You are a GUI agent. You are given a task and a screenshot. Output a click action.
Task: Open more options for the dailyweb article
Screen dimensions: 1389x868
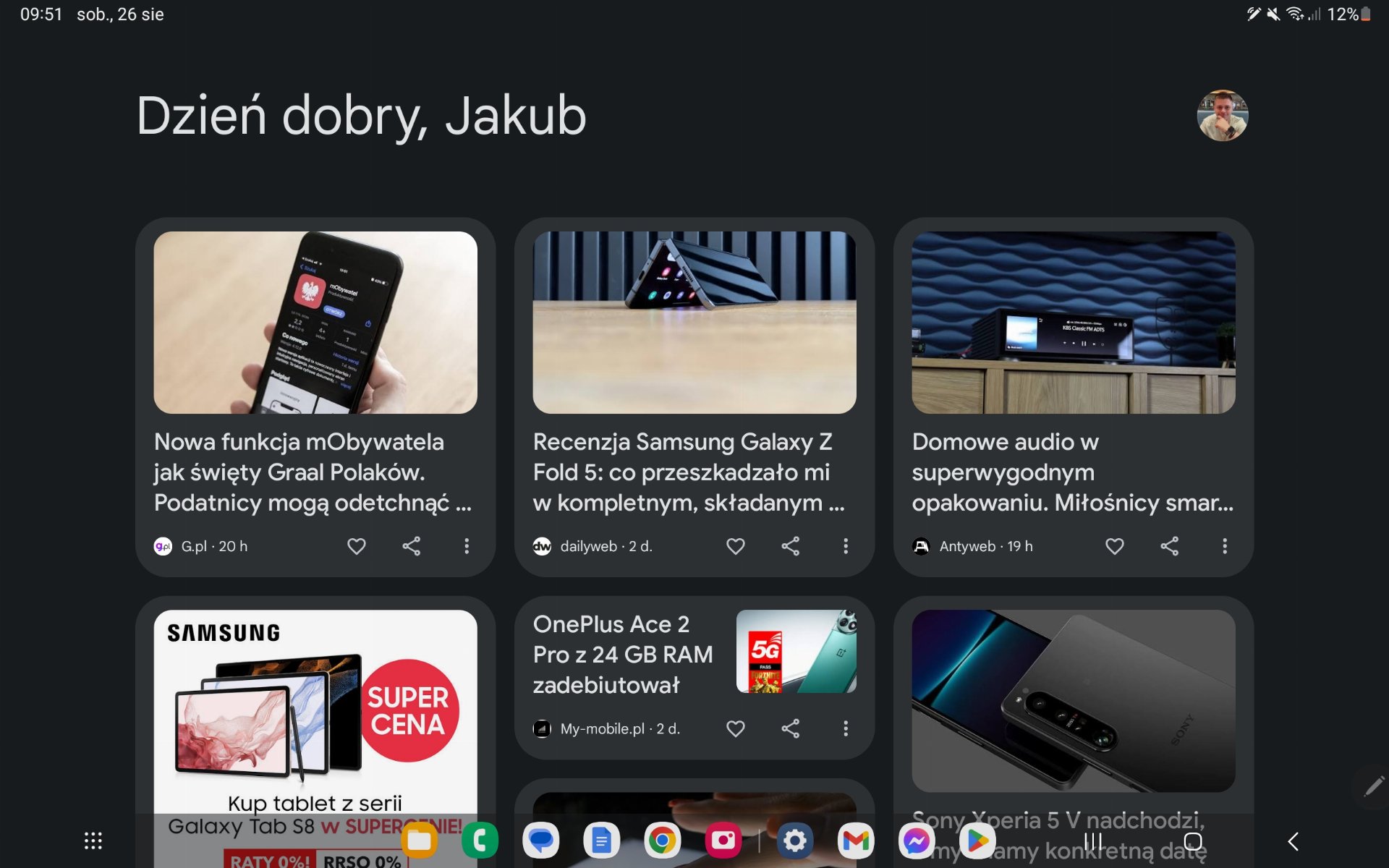(846, 546)
